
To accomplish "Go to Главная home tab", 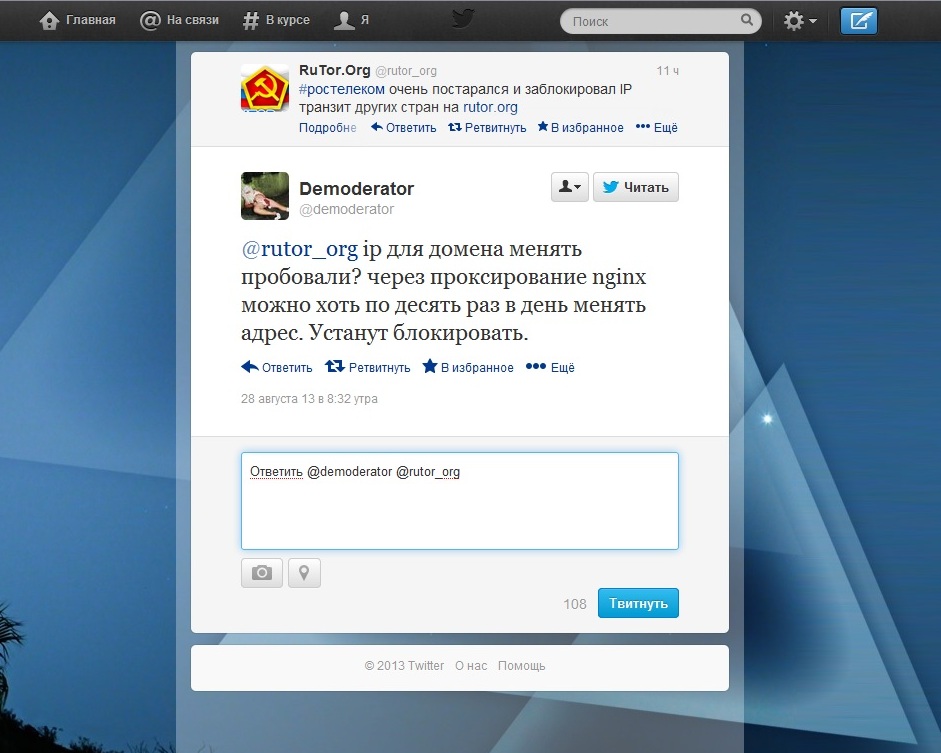I will pyautogui.click(x=78, y=20).
